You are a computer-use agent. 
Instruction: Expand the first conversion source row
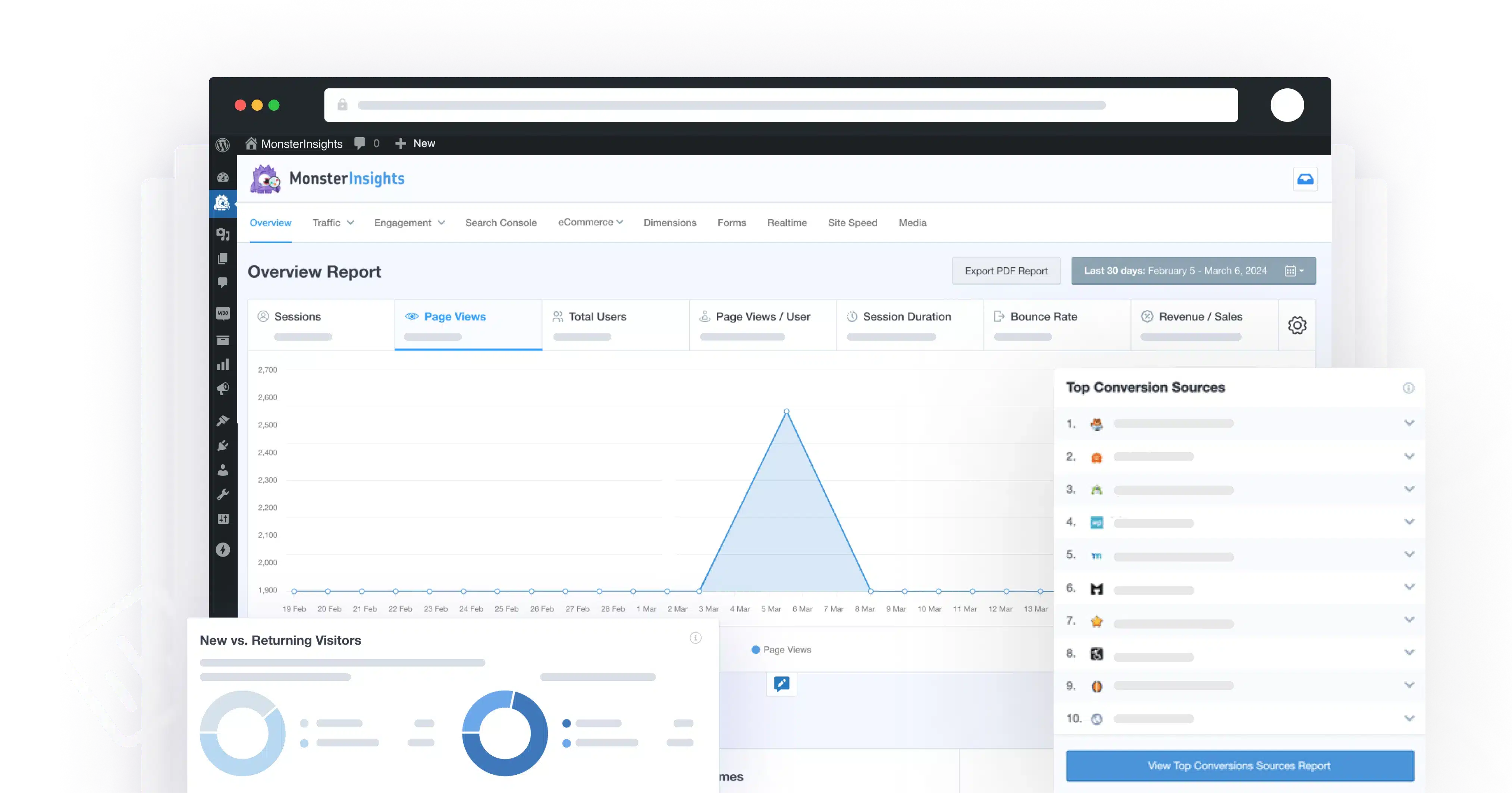[1409, 423]
